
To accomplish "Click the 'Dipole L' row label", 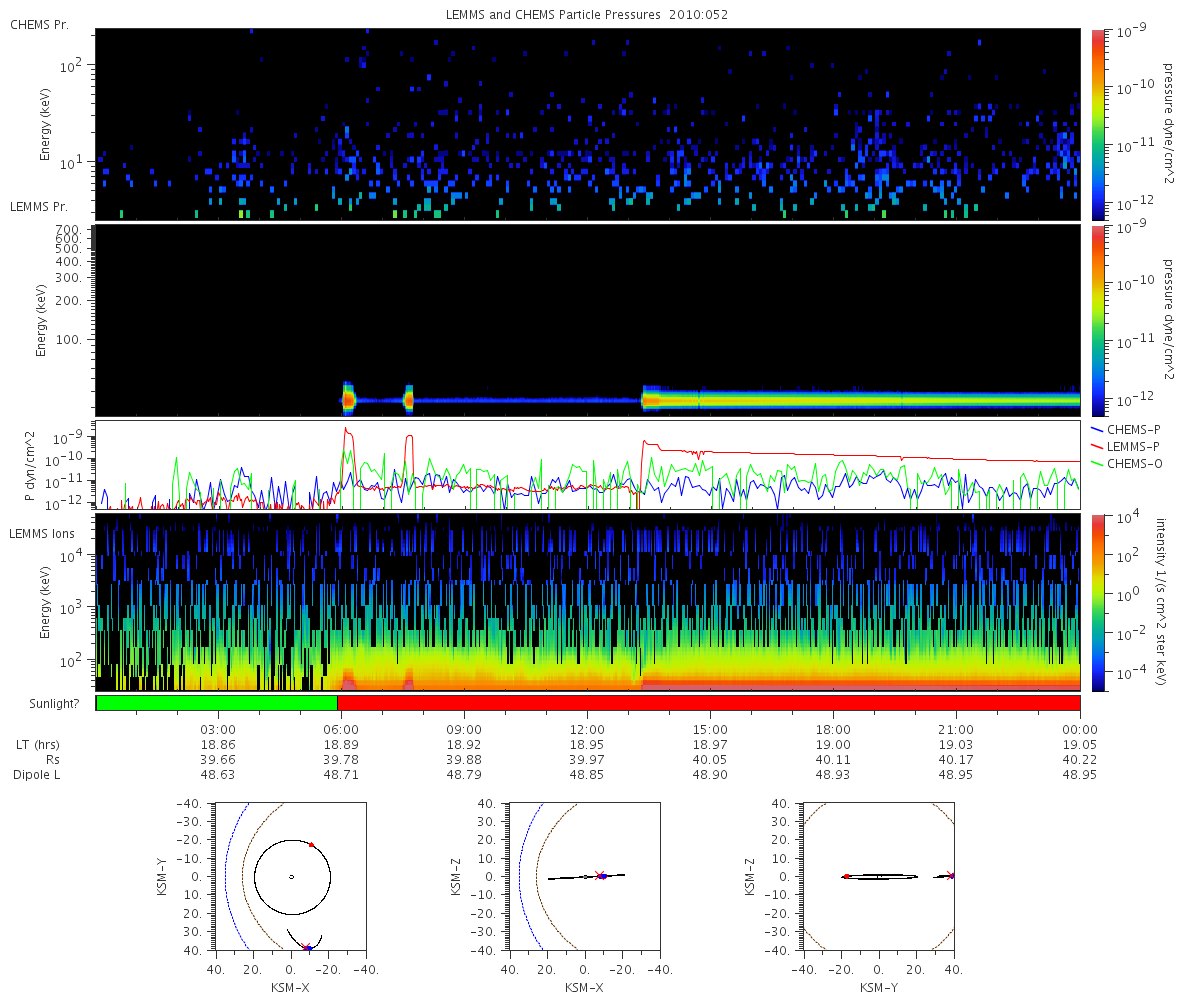I will [38, 775].
